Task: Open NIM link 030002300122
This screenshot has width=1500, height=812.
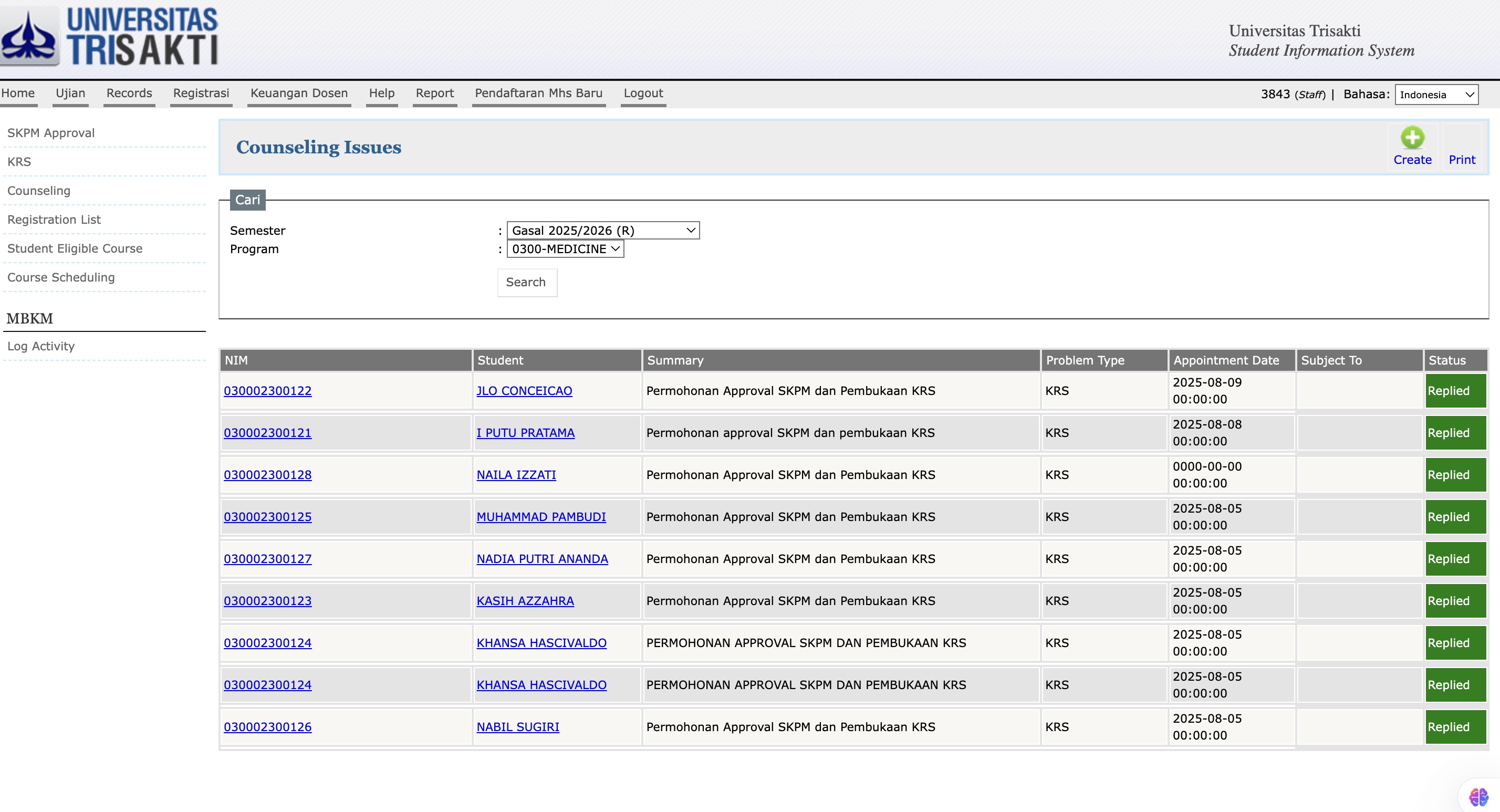Action: (x=267, y=391)
